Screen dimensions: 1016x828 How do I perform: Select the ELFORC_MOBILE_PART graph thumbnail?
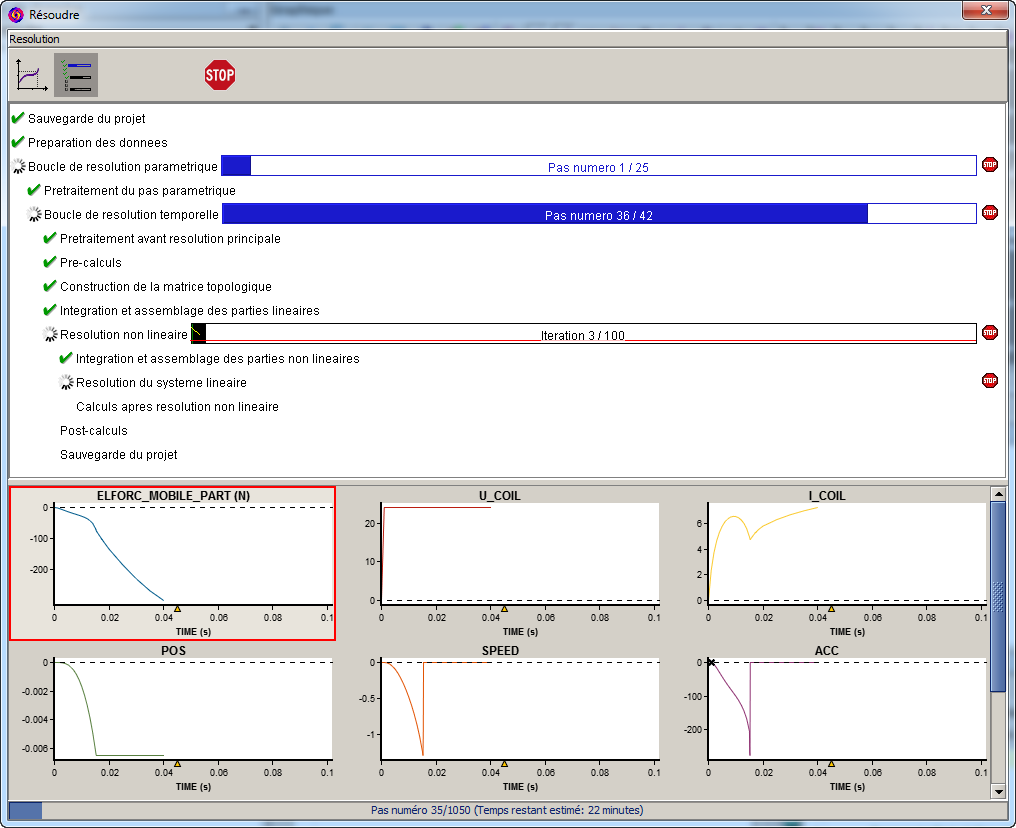[x=172, y=563]
